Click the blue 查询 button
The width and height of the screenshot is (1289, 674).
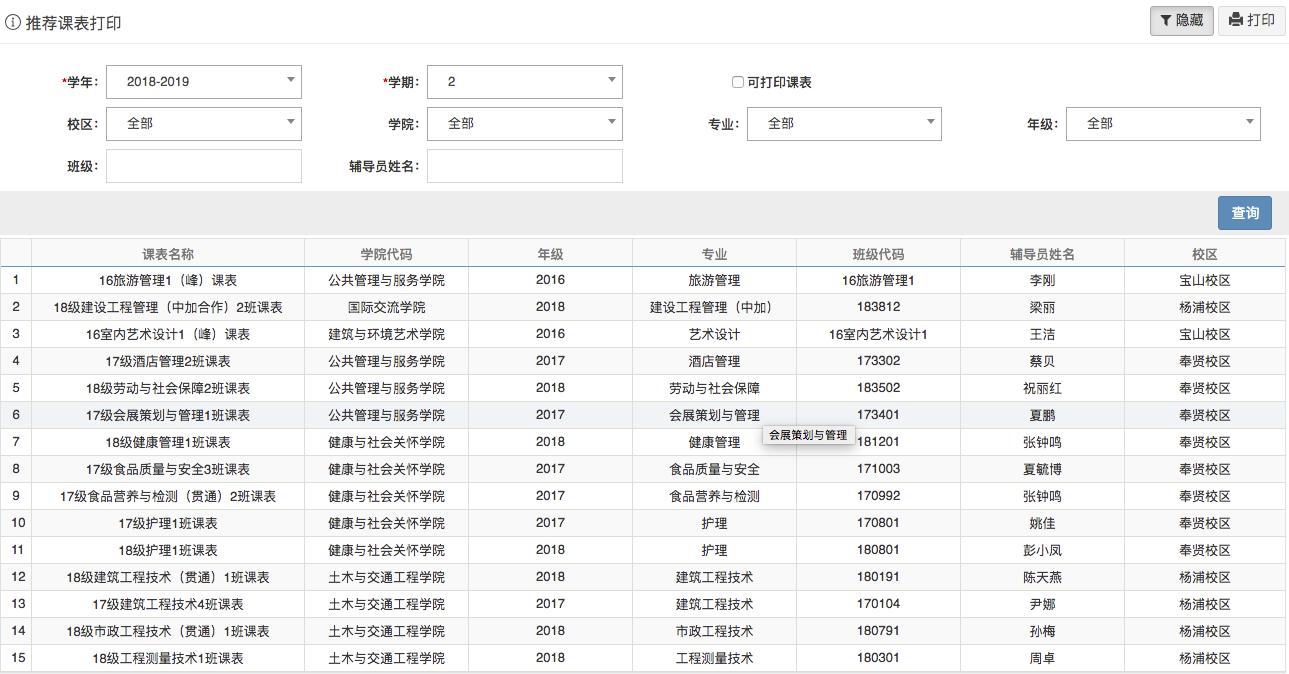[x=1244, y=212]
